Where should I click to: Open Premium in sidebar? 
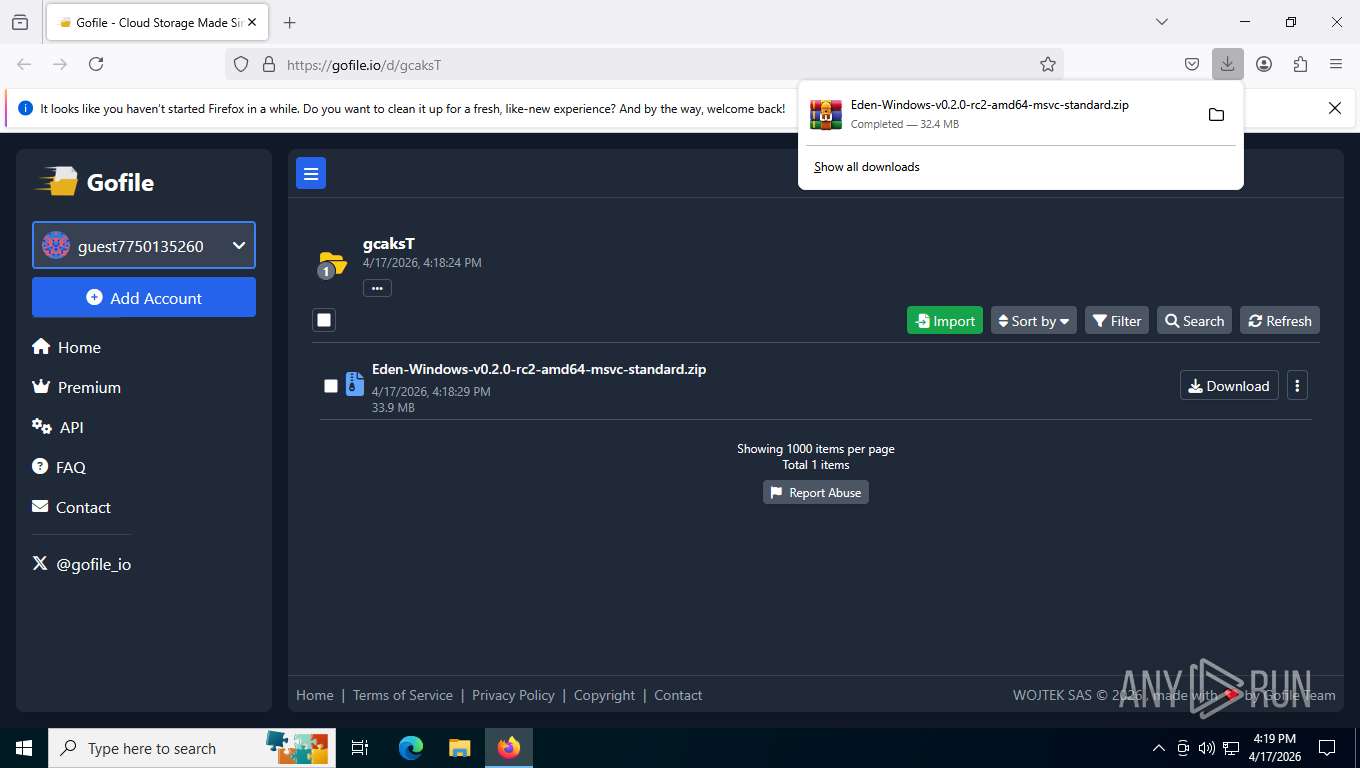[77, 387]
